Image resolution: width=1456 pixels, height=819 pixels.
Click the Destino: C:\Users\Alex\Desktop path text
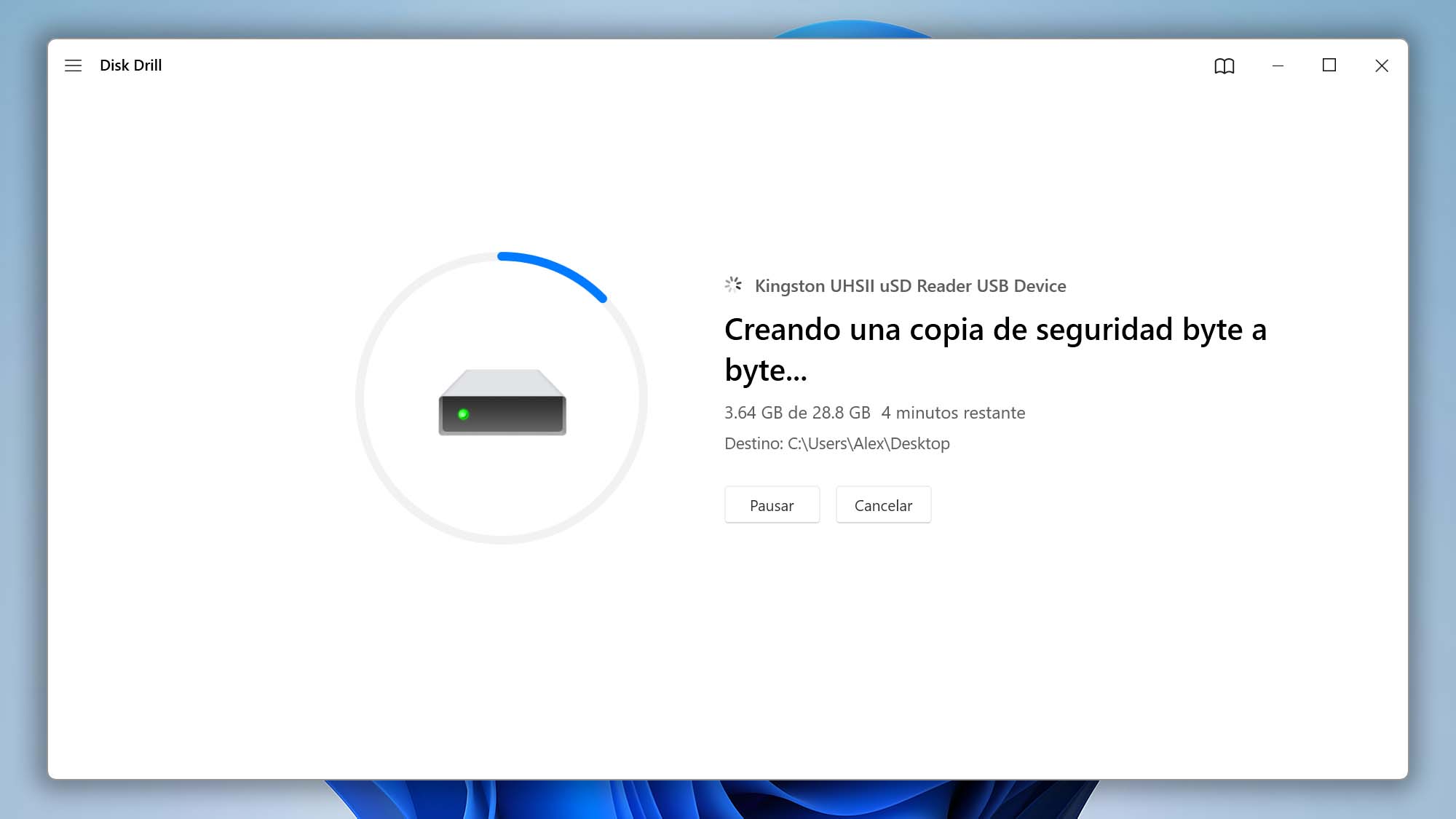point(837,443)
